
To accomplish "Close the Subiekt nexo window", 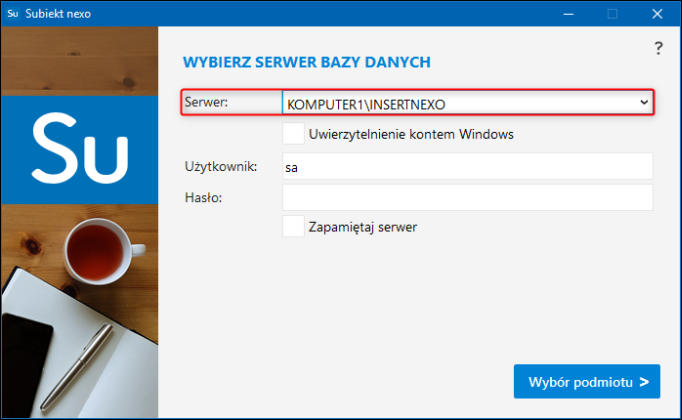I will click(657, 14).
